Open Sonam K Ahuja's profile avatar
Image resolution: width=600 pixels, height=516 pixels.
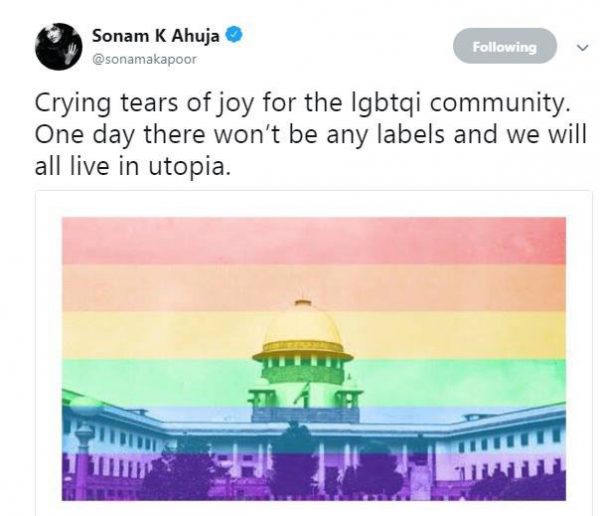pos(59,47)
